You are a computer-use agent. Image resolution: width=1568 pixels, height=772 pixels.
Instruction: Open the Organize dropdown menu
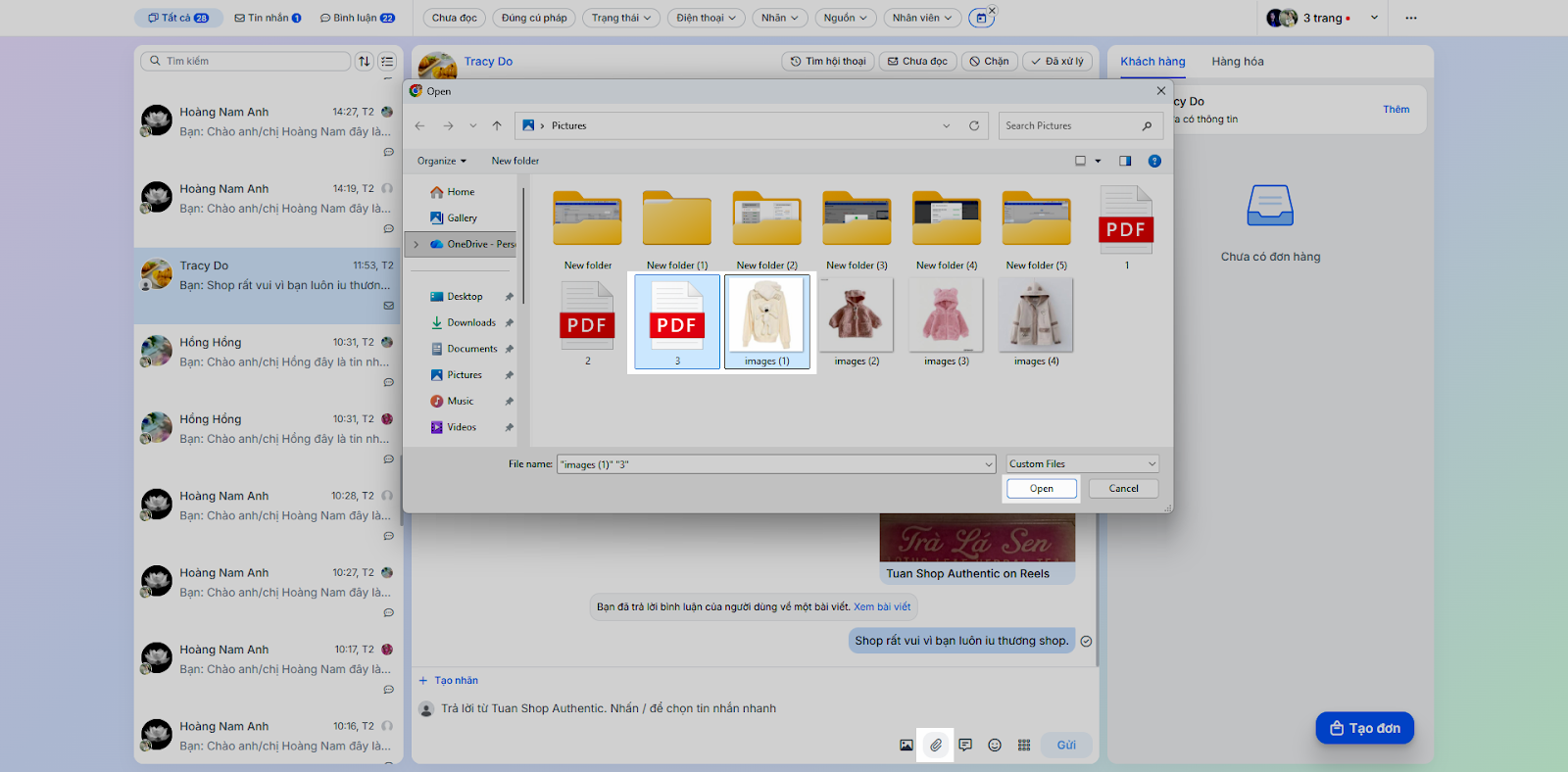pyautogui.click(x=442, y=161)
